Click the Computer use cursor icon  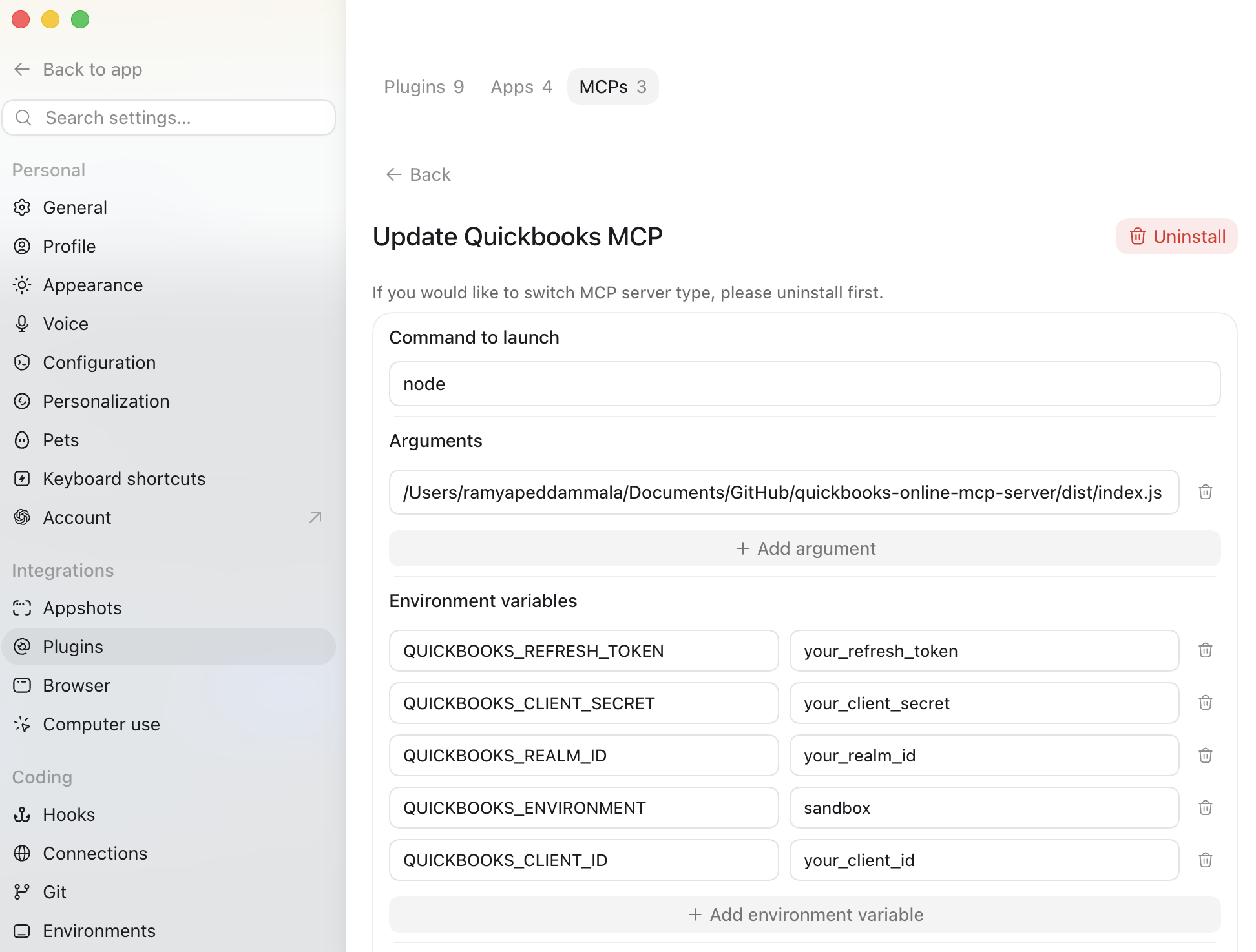(x=22, y=724)
